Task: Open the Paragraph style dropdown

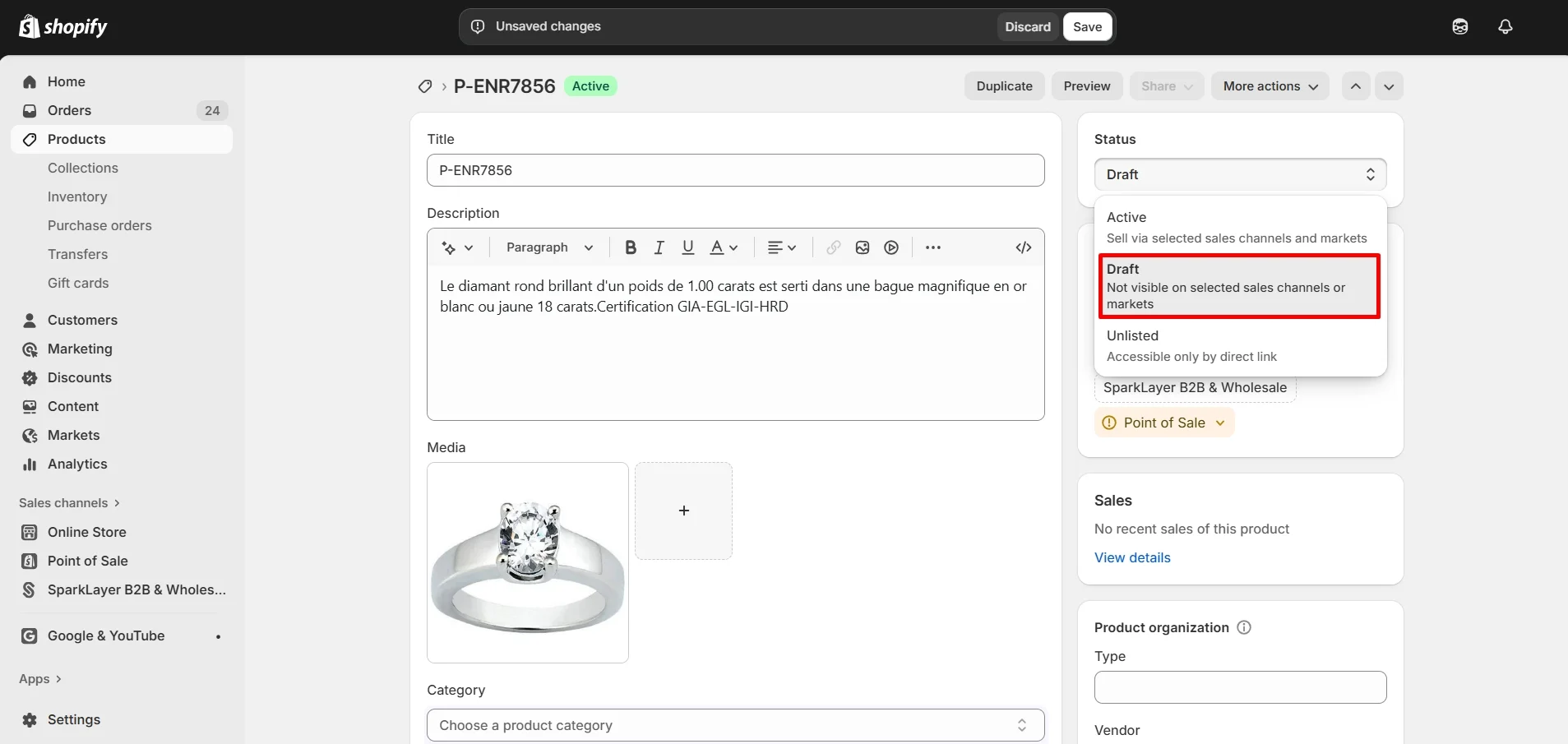Action: tap(546, 247)
